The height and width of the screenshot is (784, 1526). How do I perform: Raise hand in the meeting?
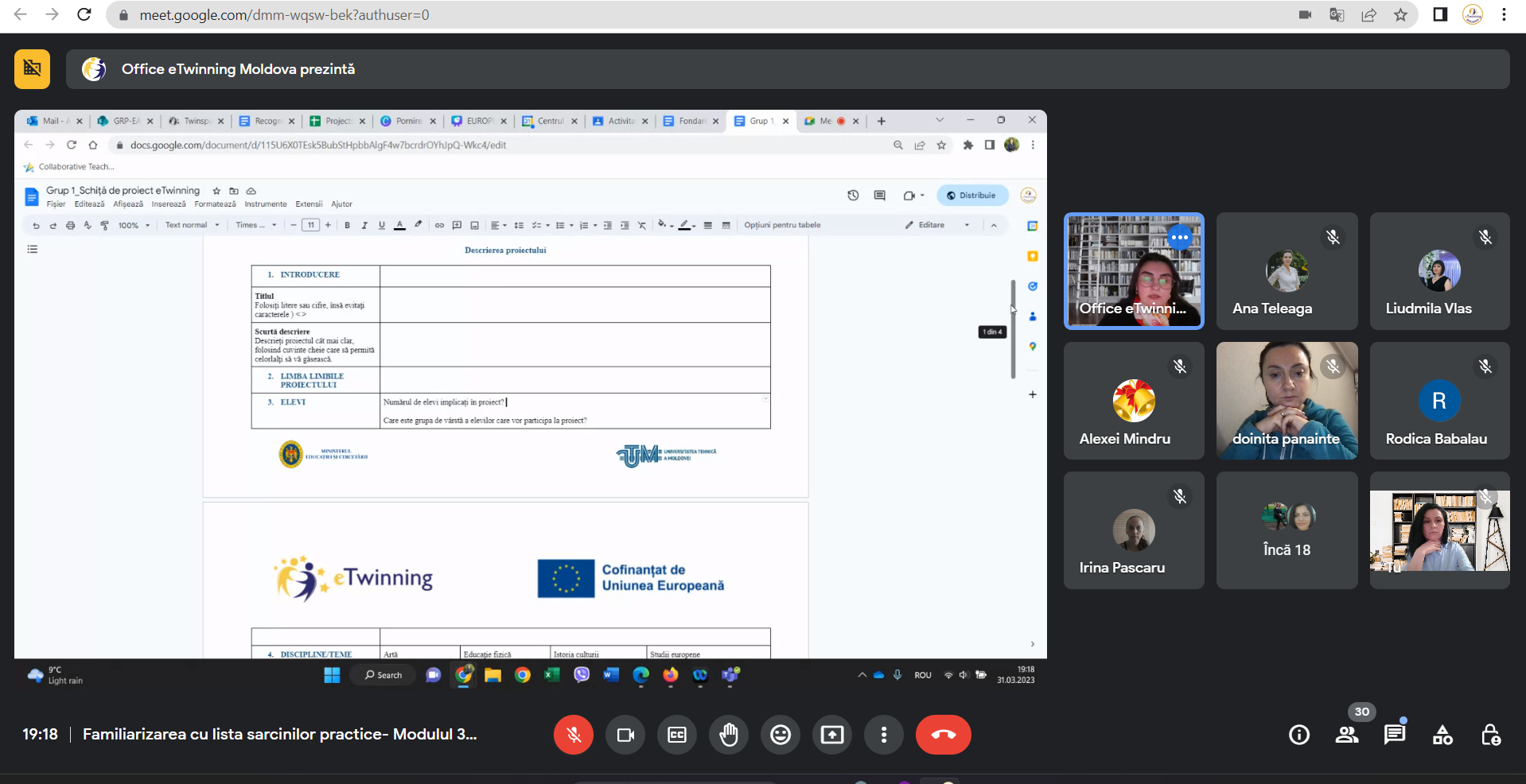tap(729, 735)
